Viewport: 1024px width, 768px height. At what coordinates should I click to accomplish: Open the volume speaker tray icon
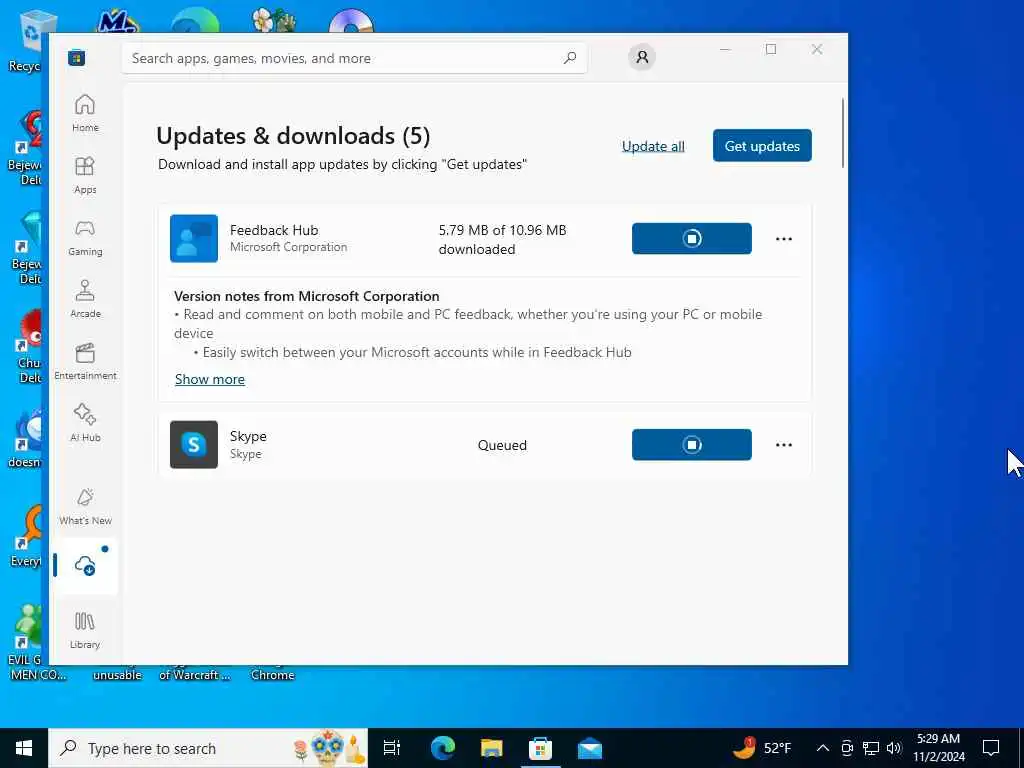pos(894,748)
